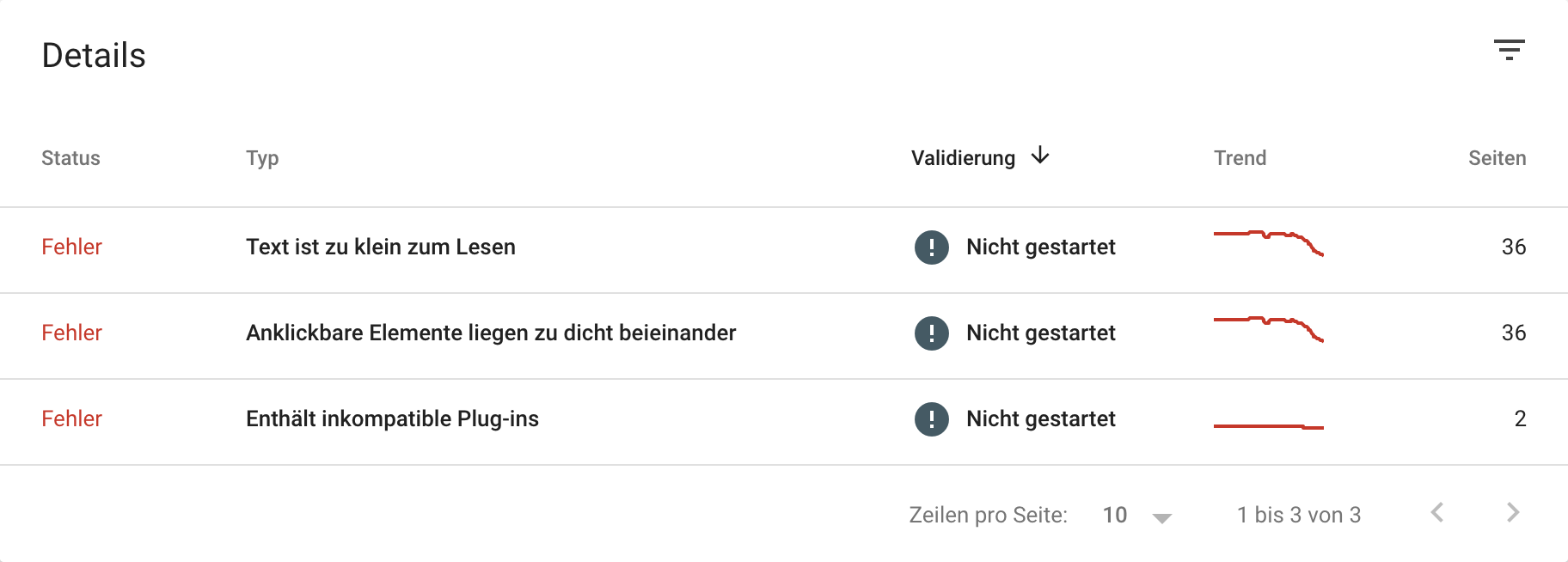Click warning icon for Text ist zu klein
1568x562 pixels.
pos(931,247)
